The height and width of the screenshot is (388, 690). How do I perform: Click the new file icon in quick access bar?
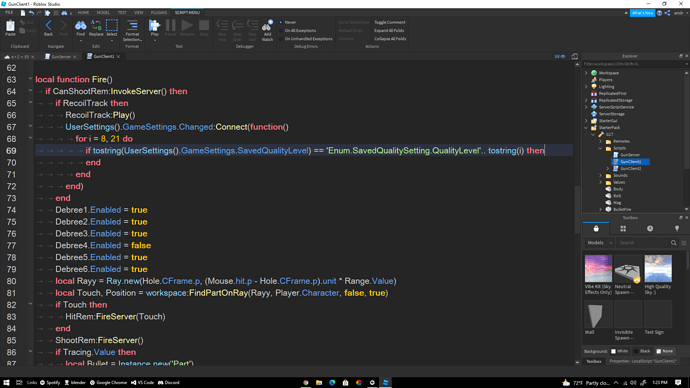pos(23,13)
